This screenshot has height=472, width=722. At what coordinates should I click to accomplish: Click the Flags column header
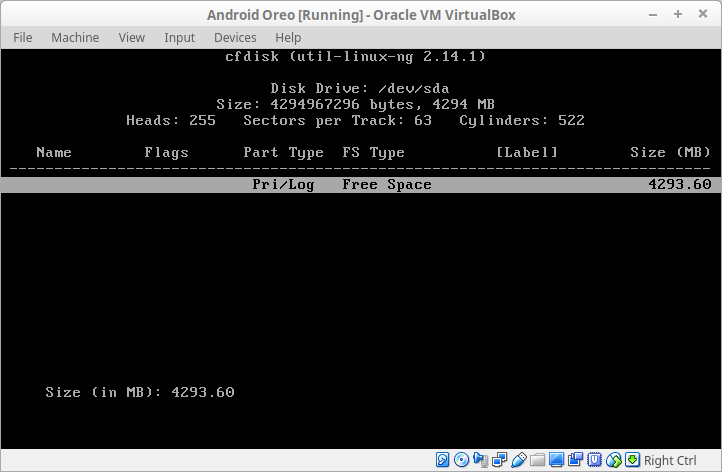166,152
